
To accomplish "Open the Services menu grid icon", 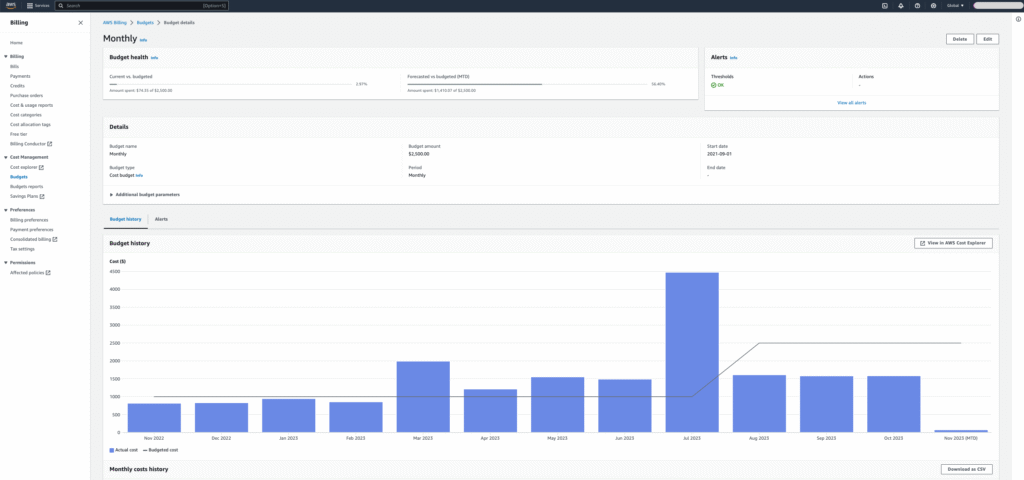I will [x=29, y=5].
